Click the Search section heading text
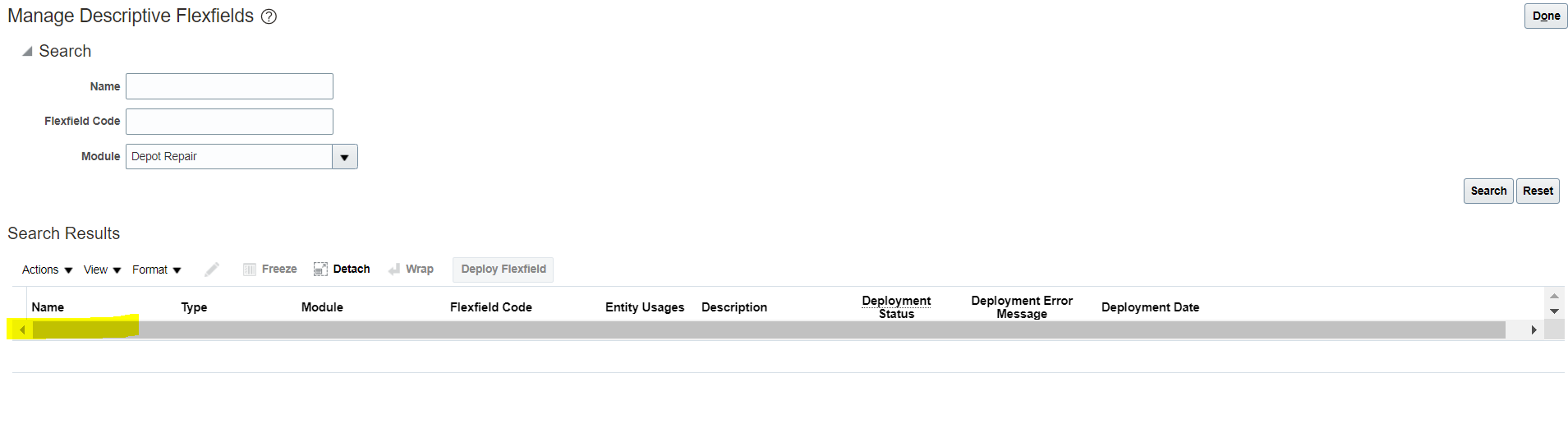Screen dimensions: 1568x424 pyautogui.click(x=65, y=51)
